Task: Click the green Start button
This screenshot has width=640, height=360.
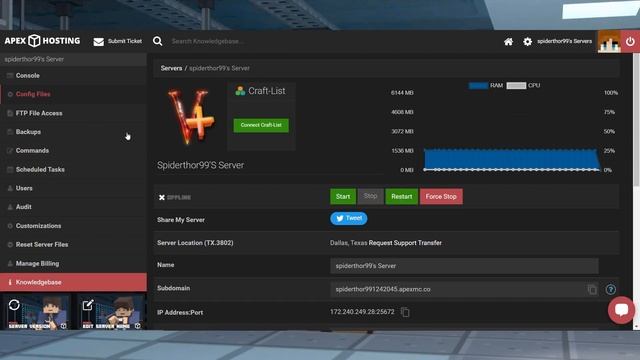Action: click(343, 196)
